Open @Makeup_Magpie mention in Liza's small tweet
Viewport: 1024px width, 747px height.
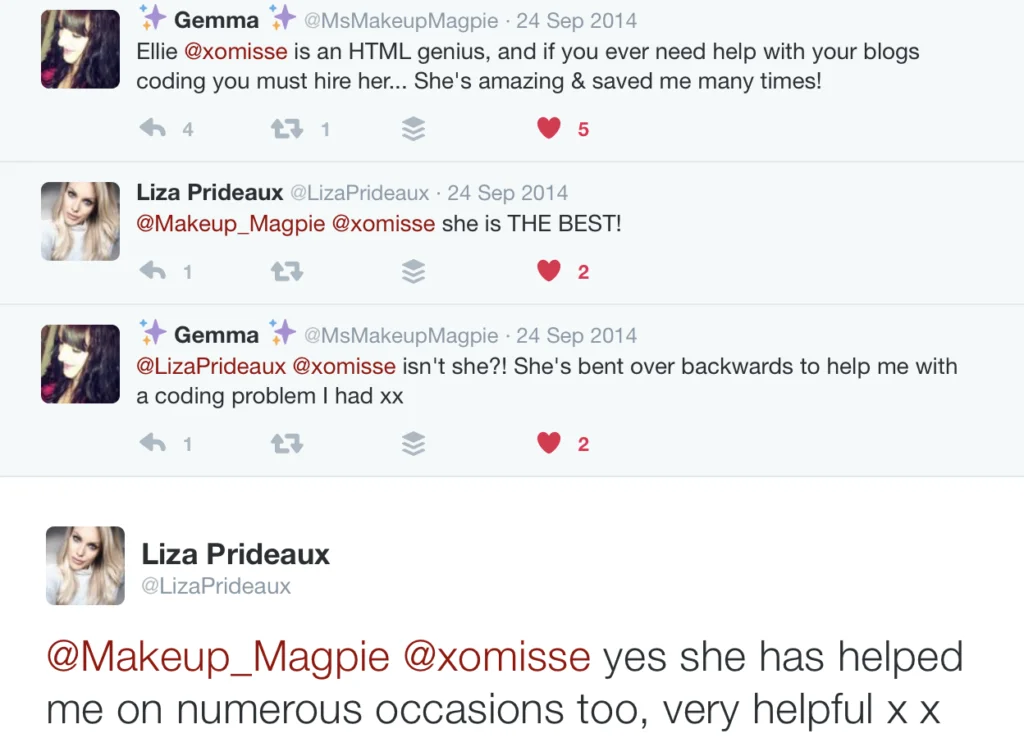231,224
